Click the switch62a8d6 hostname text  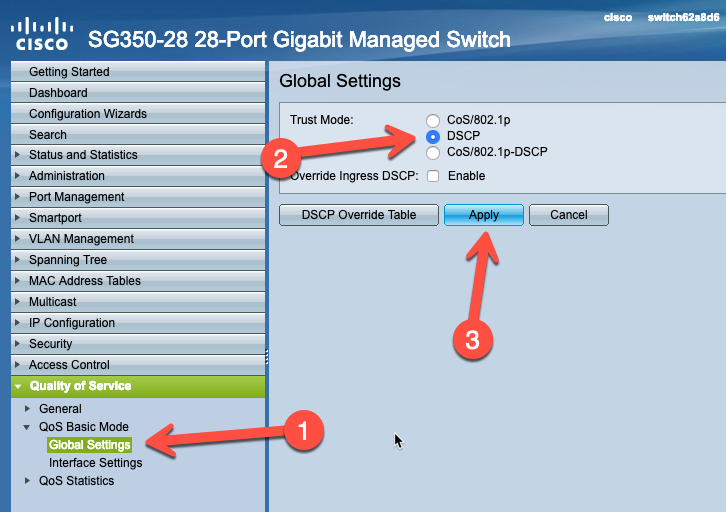pos(683,18)
